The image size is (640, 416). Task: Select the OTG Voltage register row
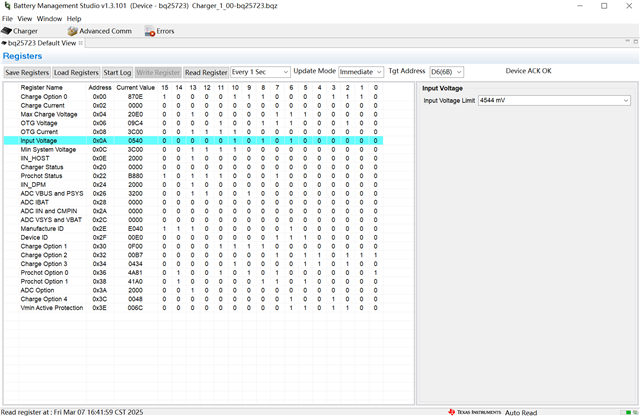point(193,123)
